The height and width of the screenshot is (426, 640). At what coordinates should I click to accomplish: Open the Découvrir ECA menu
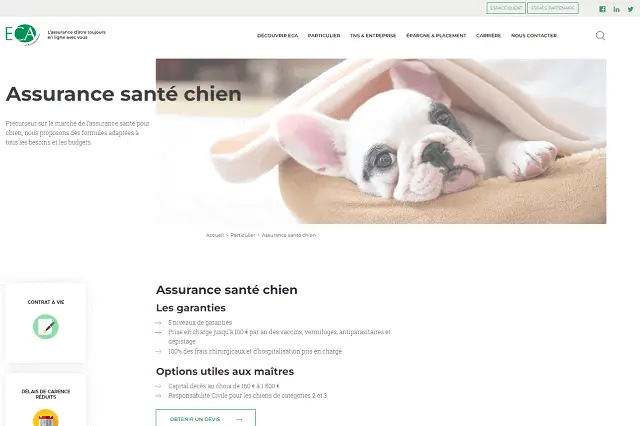(278, 36)
